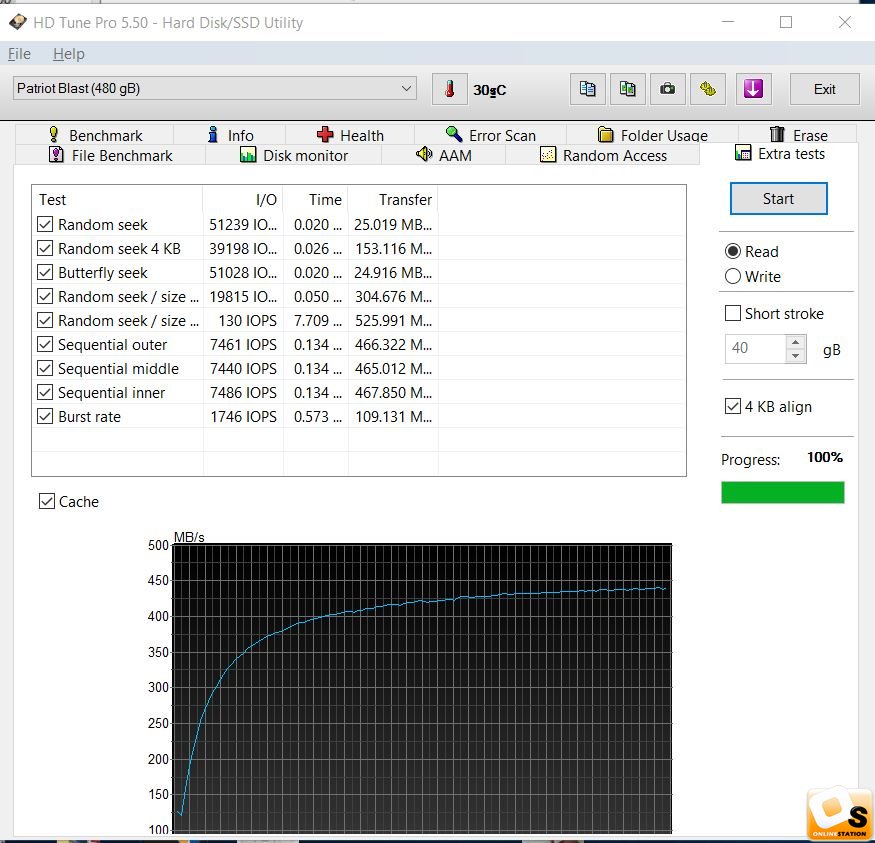Click the thermometer temperature icon
Screen dimensions: 875x843
tap(450, 89)
